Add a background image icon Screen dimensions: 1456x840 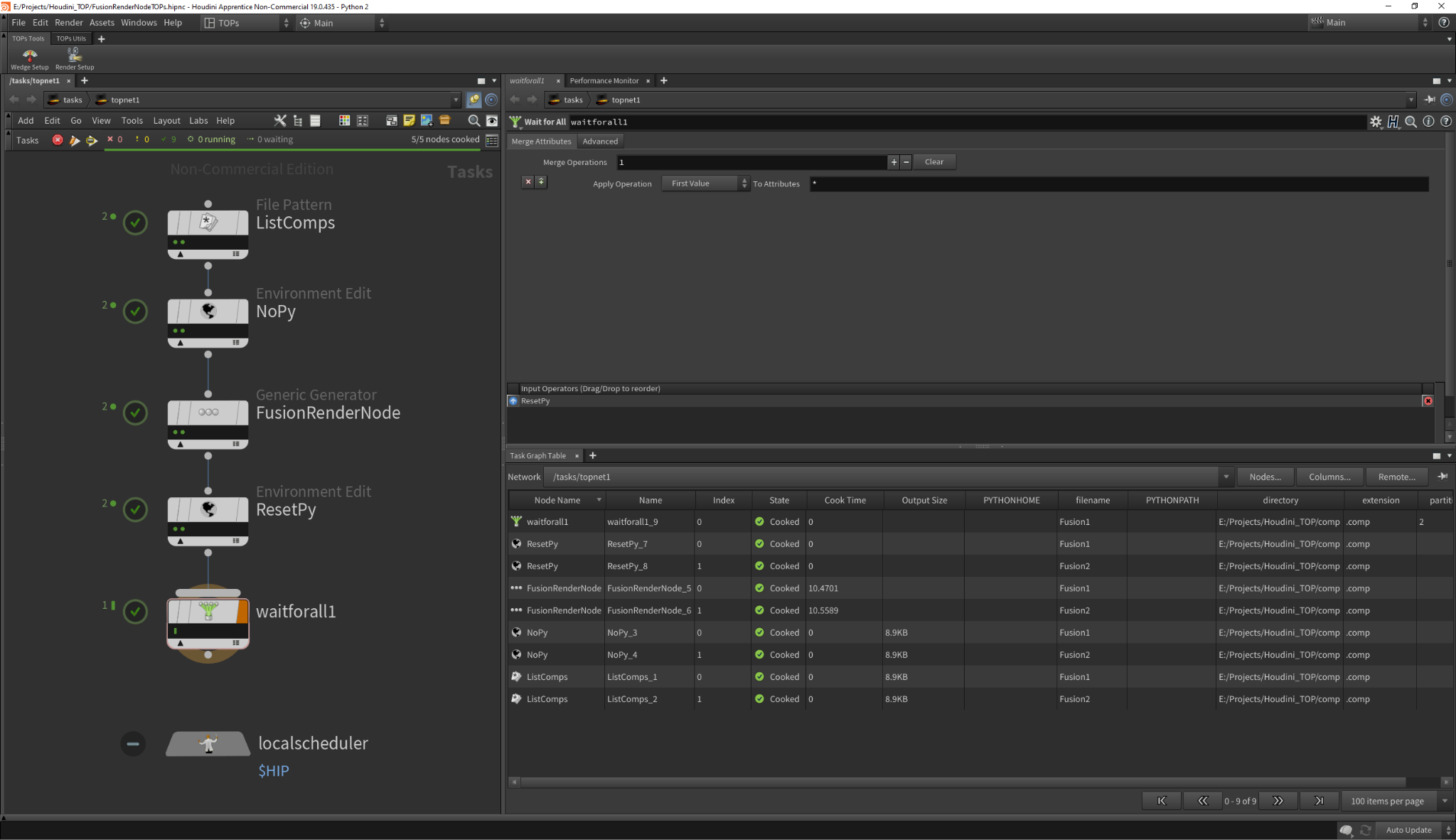pyautogui.click(x=427, y=121)
